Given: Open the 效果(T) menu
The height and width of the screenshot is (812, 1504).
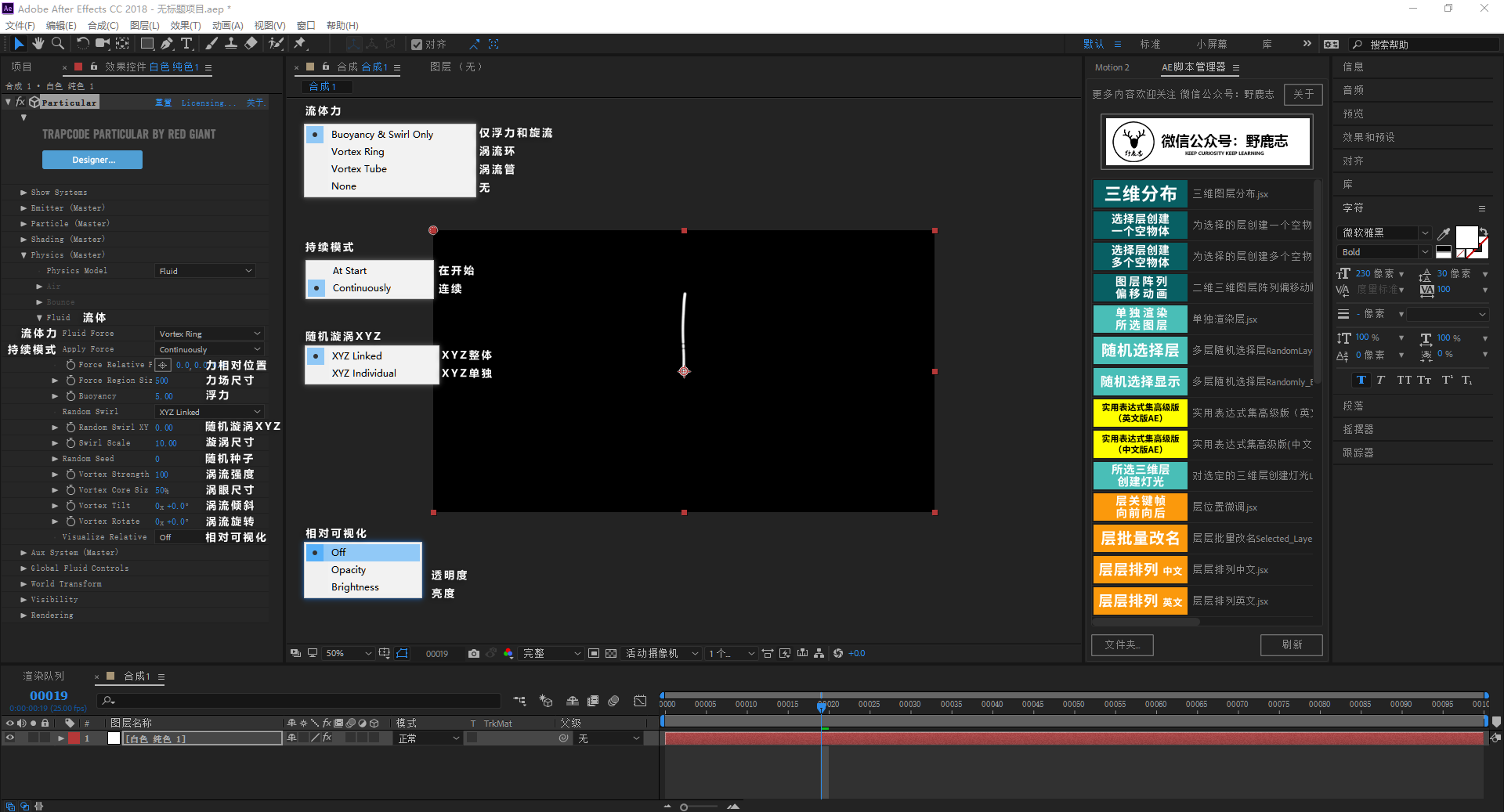Looking at the screenshot, I should click(x=186, y=25).
